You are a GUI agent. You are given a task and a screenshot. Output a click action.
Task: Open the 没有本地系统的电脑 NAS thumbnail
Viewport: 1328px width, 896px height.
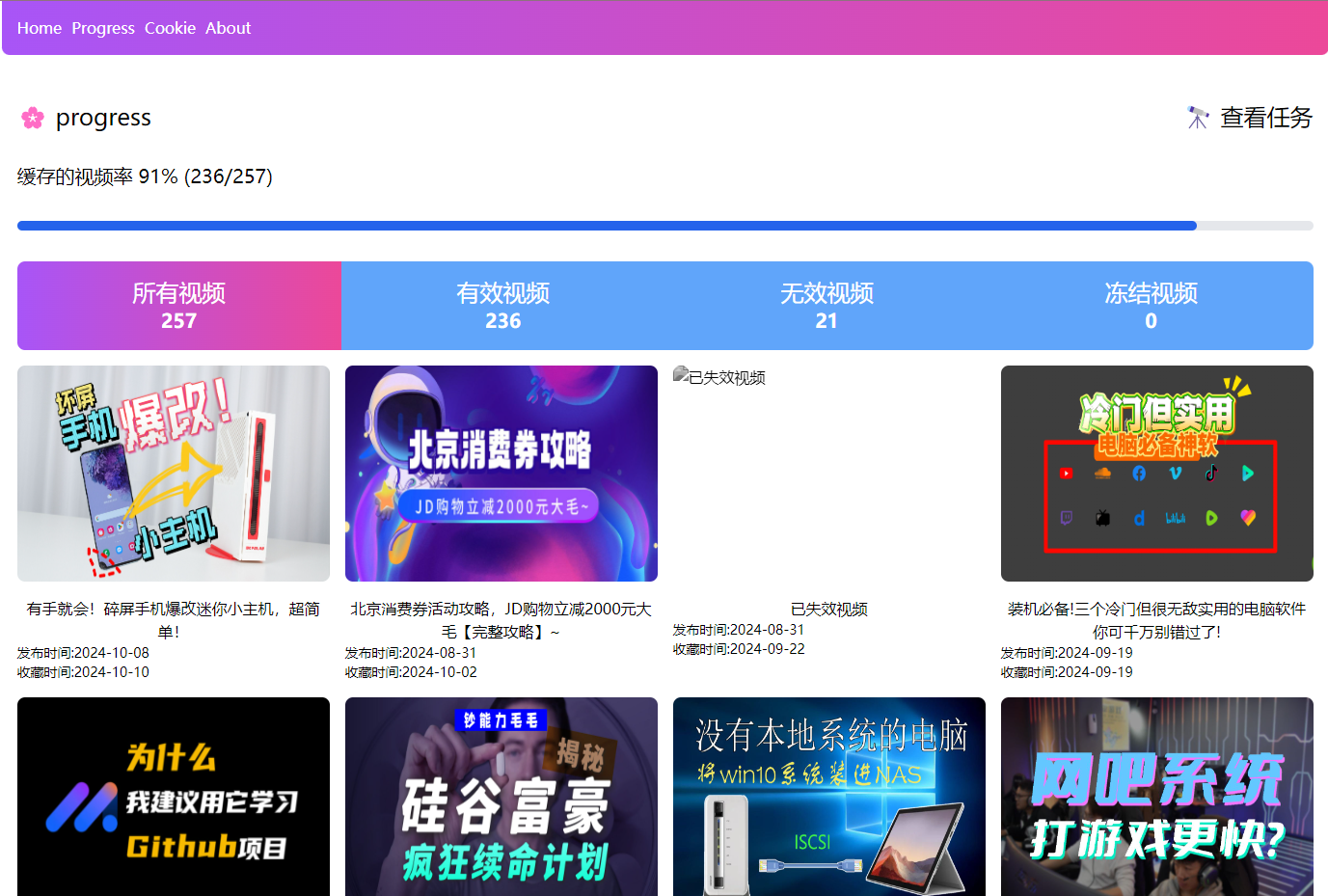pos(829,797)
